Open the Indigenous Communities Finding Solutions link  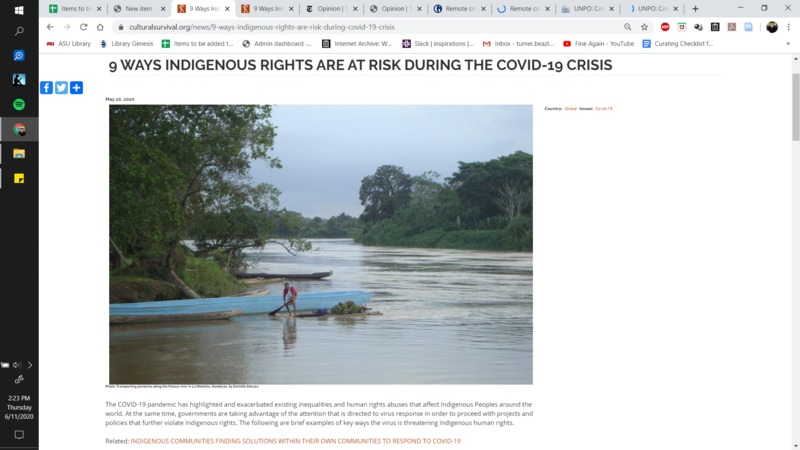[x=295, y=441]
